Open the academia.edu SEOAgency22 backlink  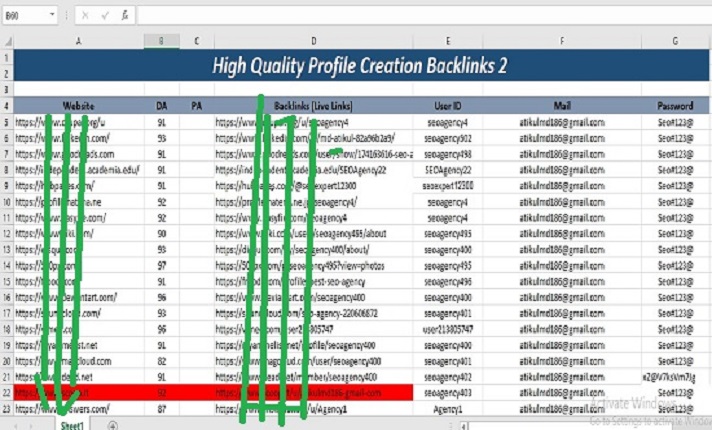[313, 170]
